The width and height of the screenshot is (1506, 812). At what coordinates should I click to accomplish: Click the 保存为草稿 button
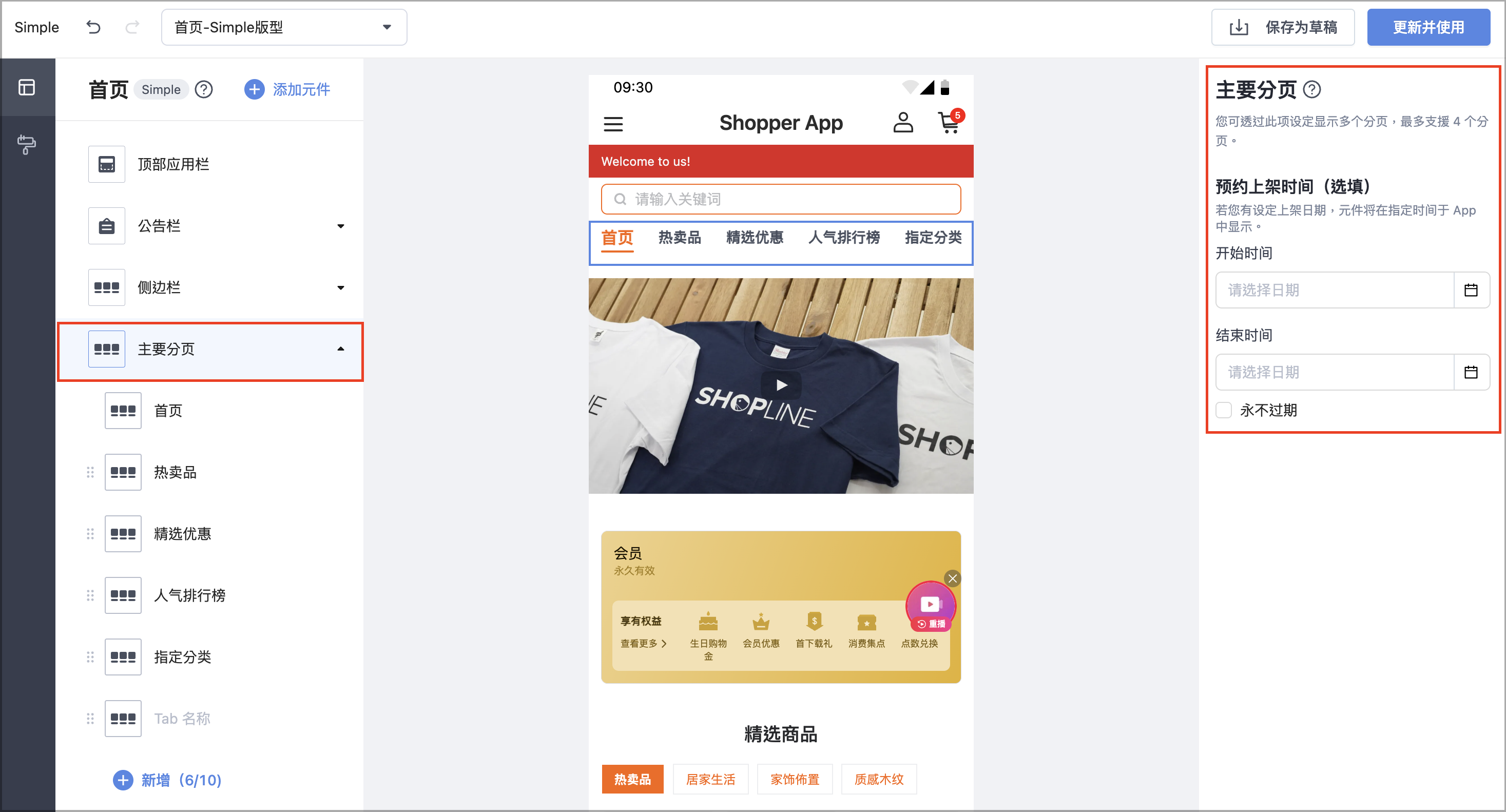coord(1283,27)
